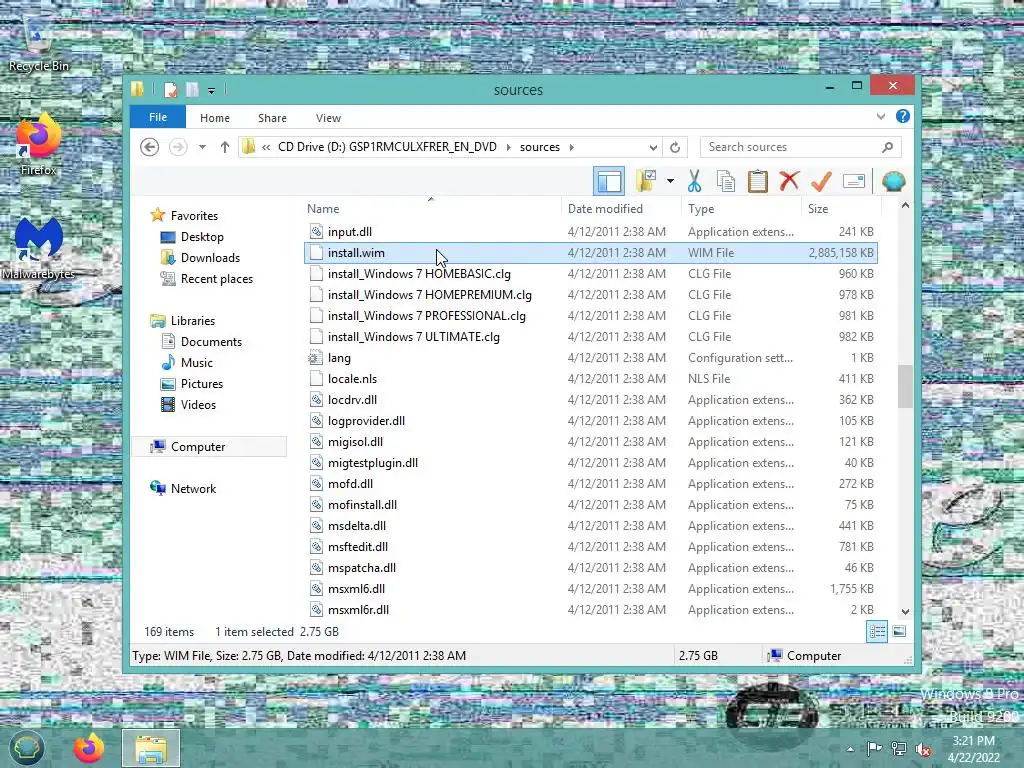Select Network in the navigation pane
The width and height of the screenshot is (1024, 768).
pos(193,488)
